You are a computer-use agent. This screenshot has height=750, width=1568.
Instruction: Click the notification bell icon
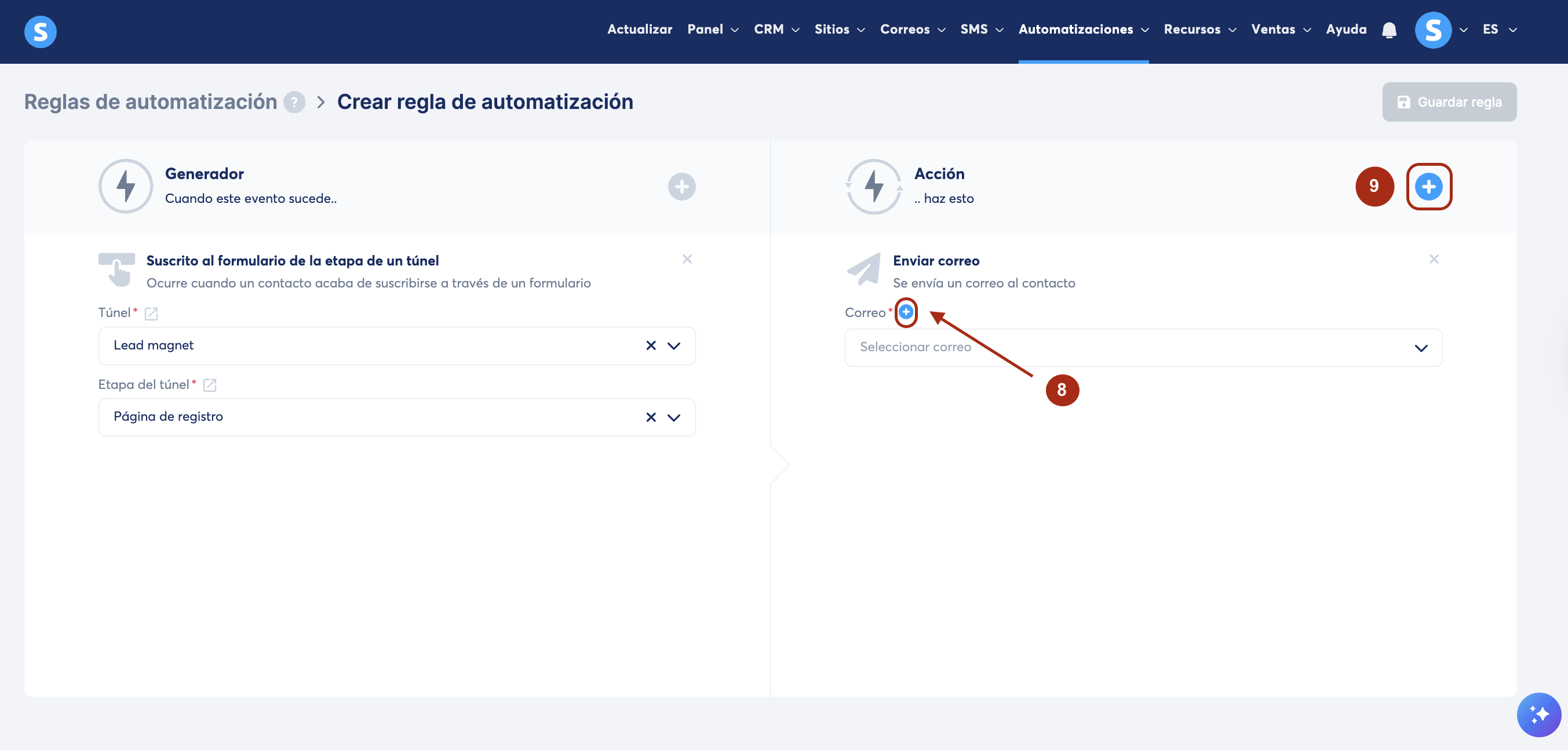1388,30
